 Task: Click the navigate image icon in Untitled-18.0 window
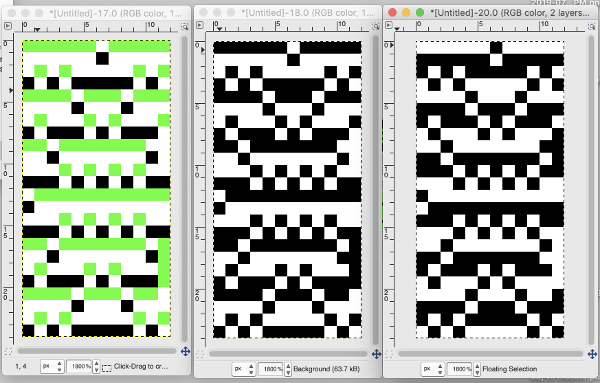click(x=377, y=354)
